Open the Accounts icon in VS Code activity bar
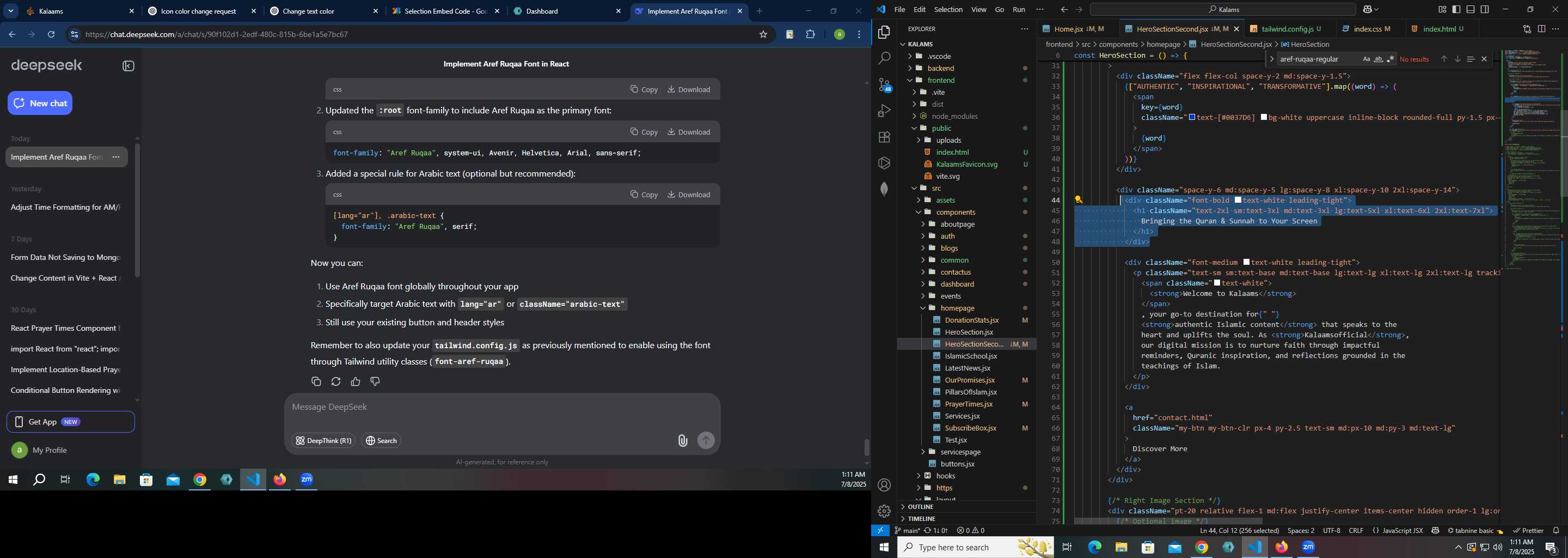The width and height of the screenshot is (1568, 558). click(884, 485)
